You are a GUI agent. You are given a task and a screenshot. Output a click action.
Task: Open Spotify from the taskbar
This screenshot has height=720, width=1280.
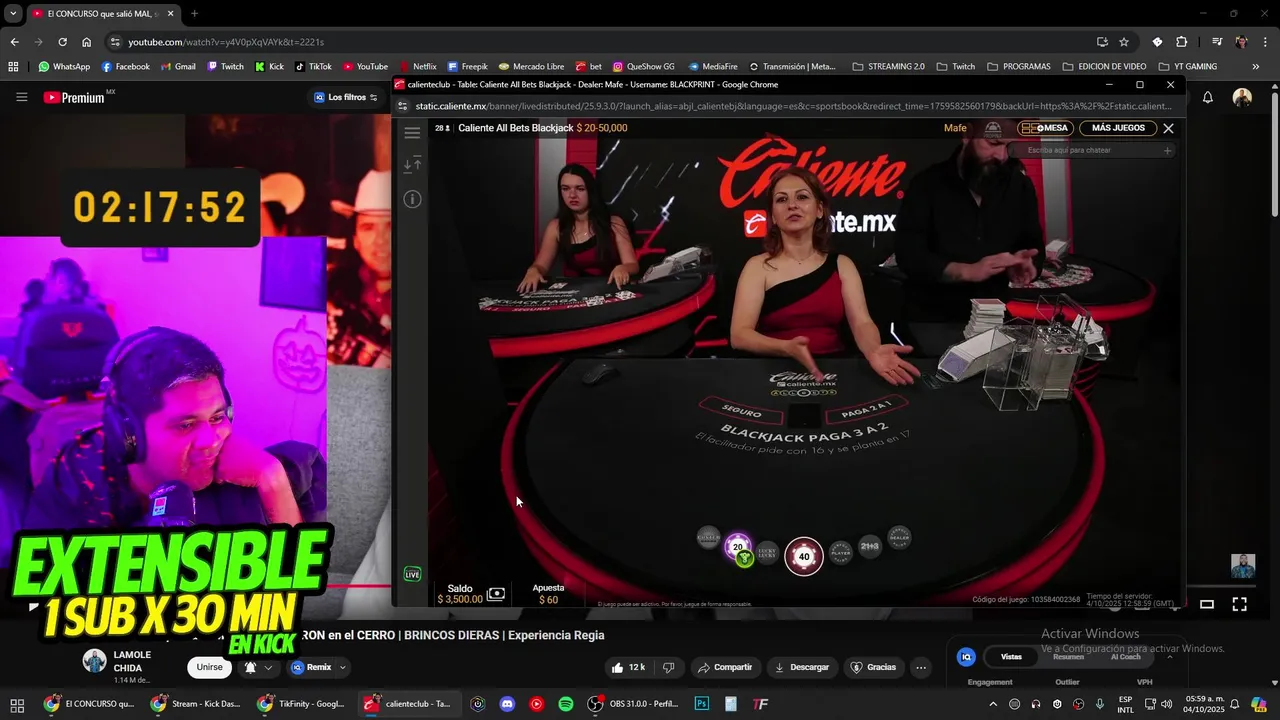coord(566,704)
